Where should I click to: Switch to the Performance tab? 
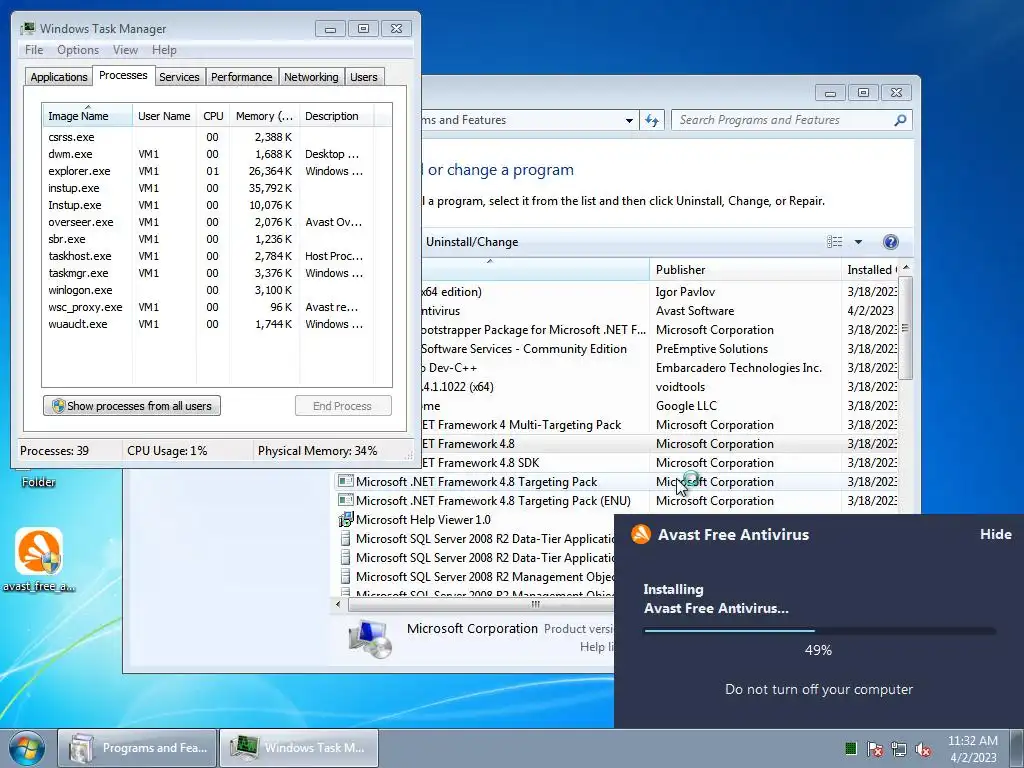pos(242,77)
